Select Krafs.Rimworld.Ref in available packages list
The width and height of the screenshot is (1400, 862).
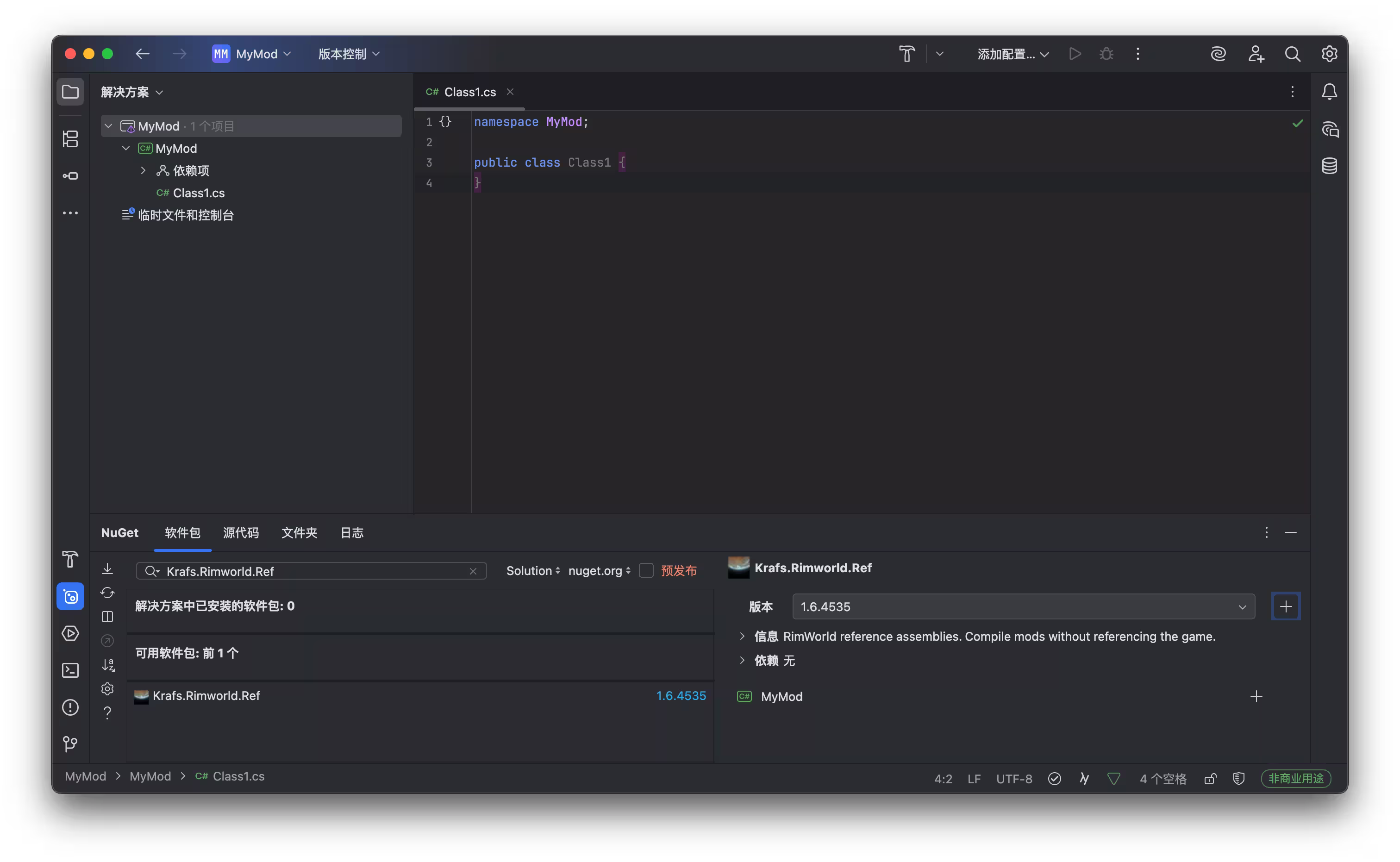tap(420, 696)
